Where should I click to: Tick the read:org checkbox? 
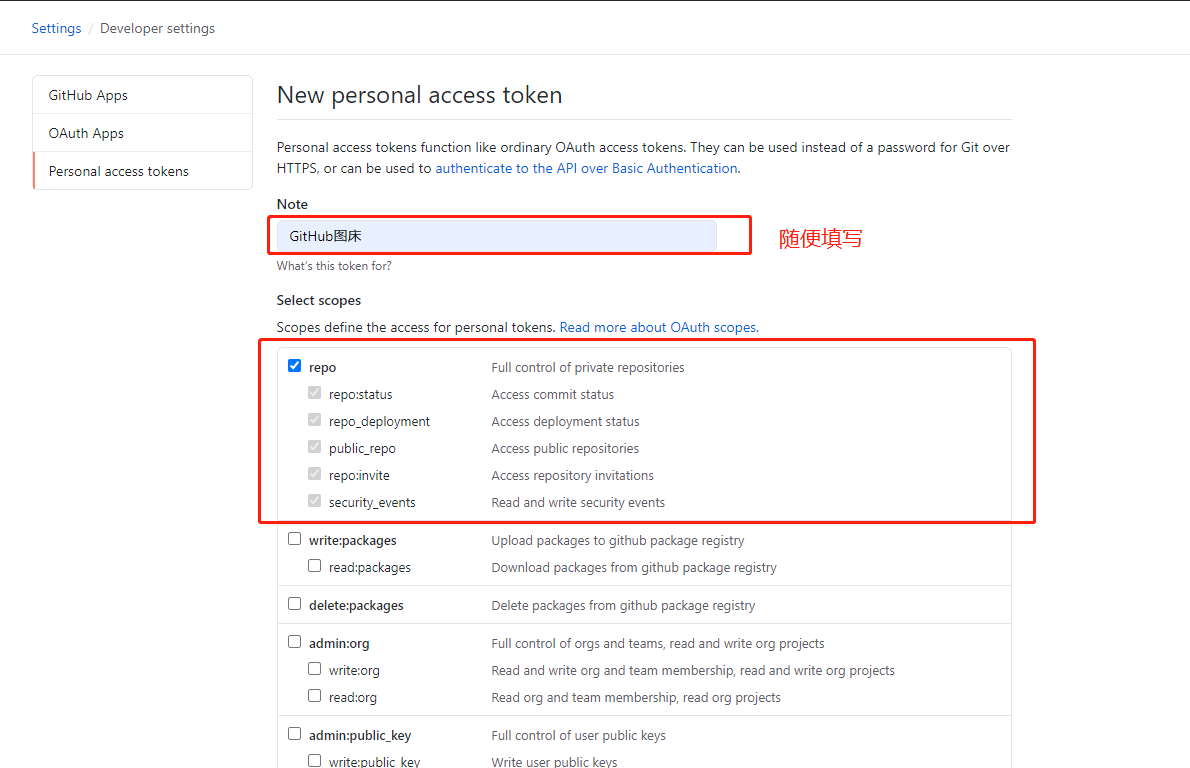[314, 696]
